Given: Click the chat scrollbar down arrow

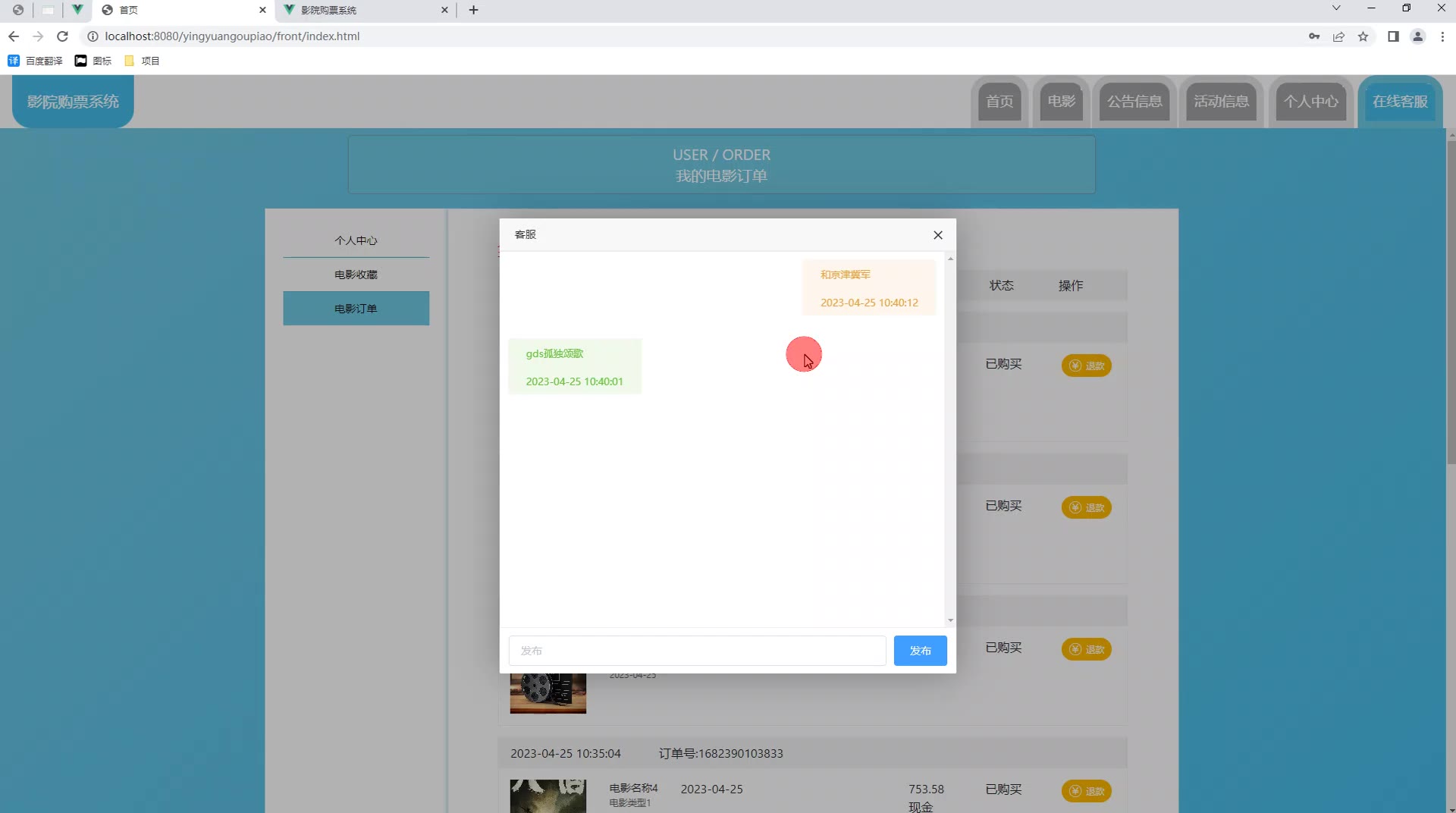Looking at the screenshot, I should point(950,620).
